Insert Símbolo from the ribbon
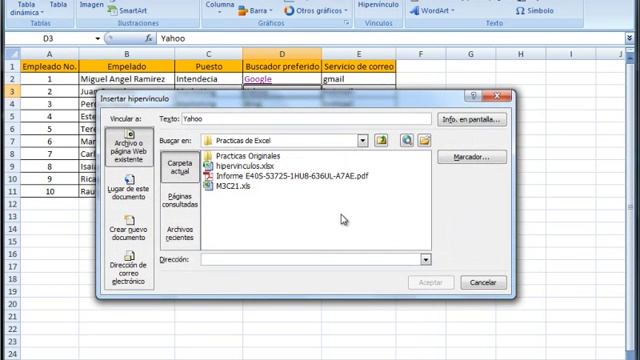 (x=534, y=11)
